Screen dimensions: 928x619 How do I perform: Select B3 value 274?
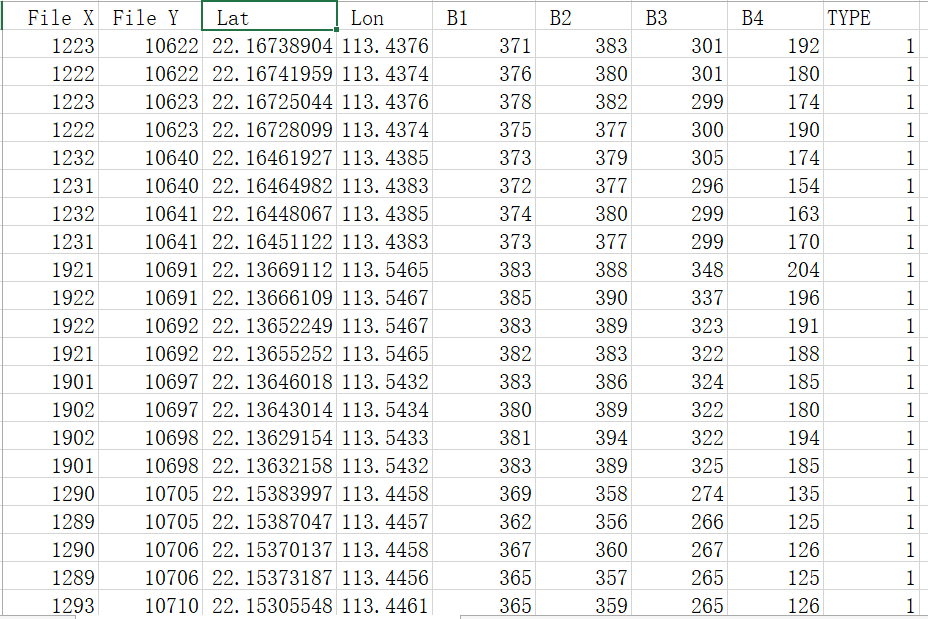tap(679, 493)
